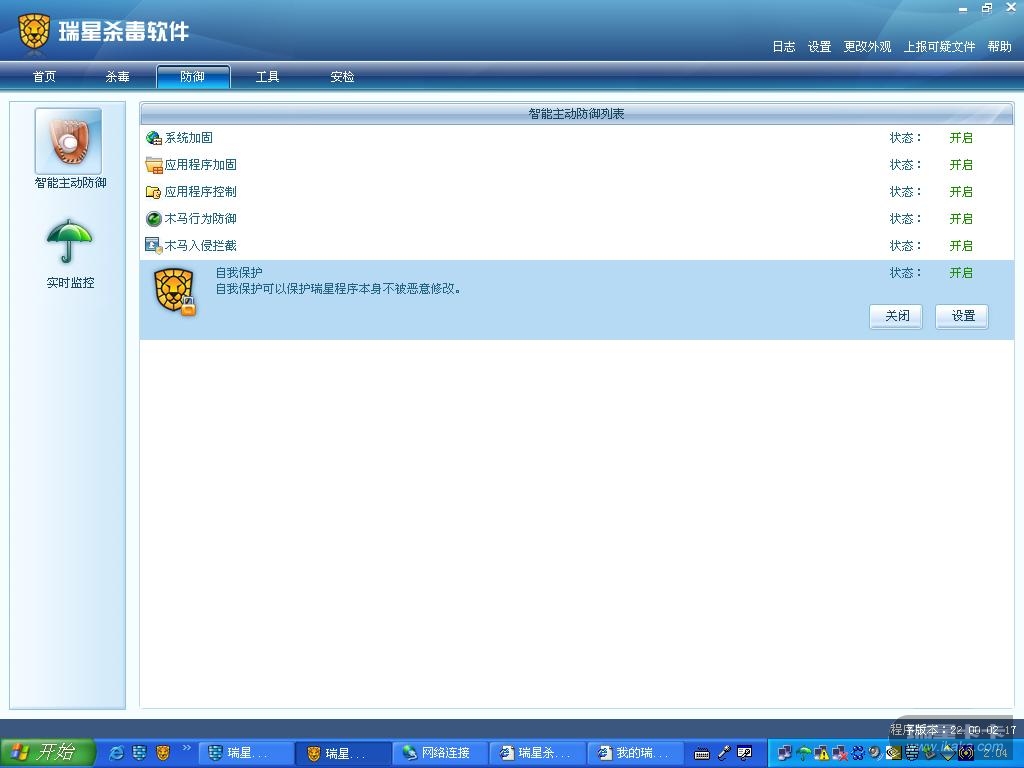Viewport: 1024px width, 768px height.
Task: Select 智能主动防御 glove icon in sidebar
Action: 69,142
